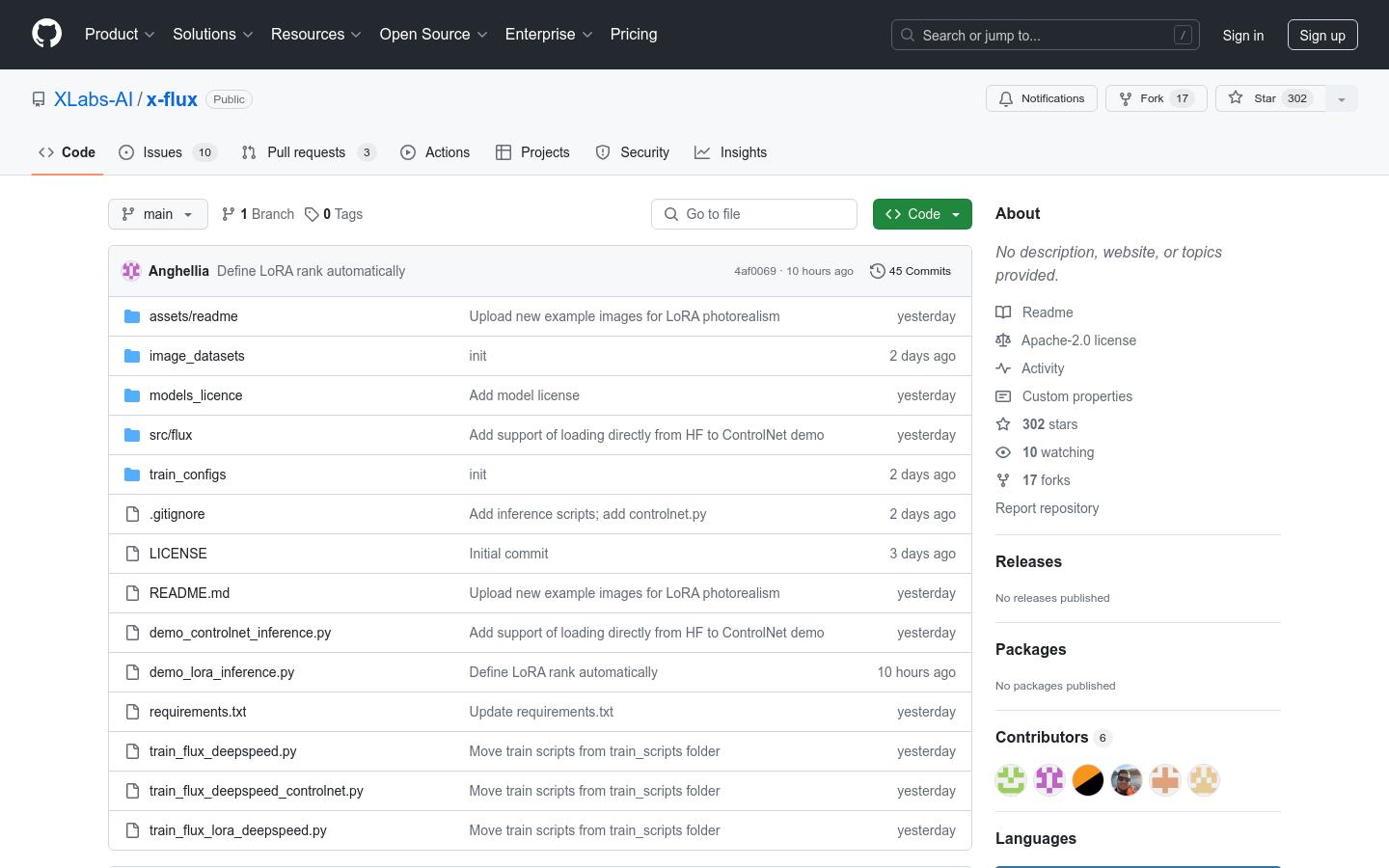
Task: Open the x-flux repository link
Action: pos(172,99)
